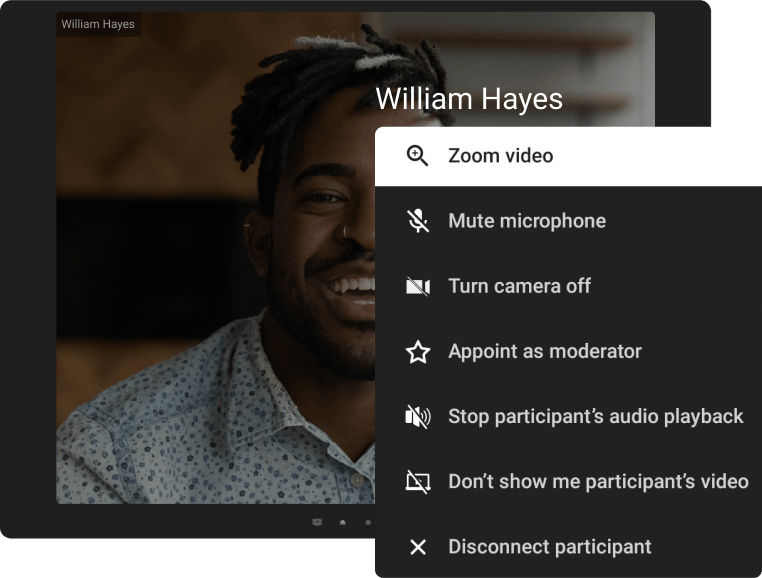
Task: Click the William Hayes name tag in video corner
Action: (x=98, y=24)
